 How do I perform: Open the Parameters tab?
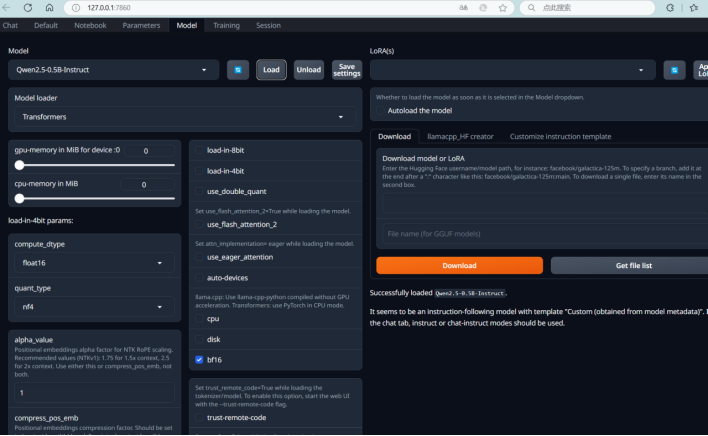[141, 25]
